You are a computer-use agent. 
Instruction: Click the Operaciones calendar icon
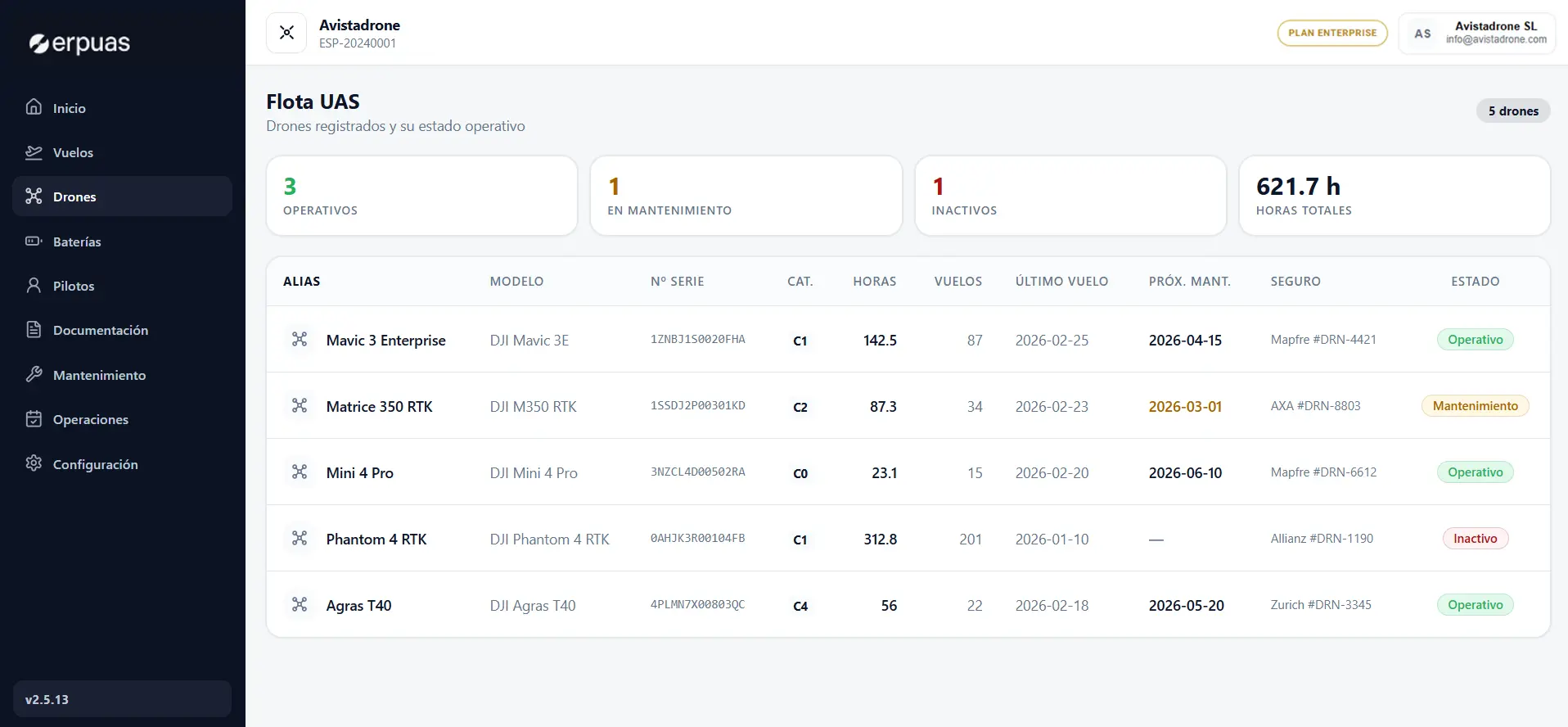(x=34, y=419)
